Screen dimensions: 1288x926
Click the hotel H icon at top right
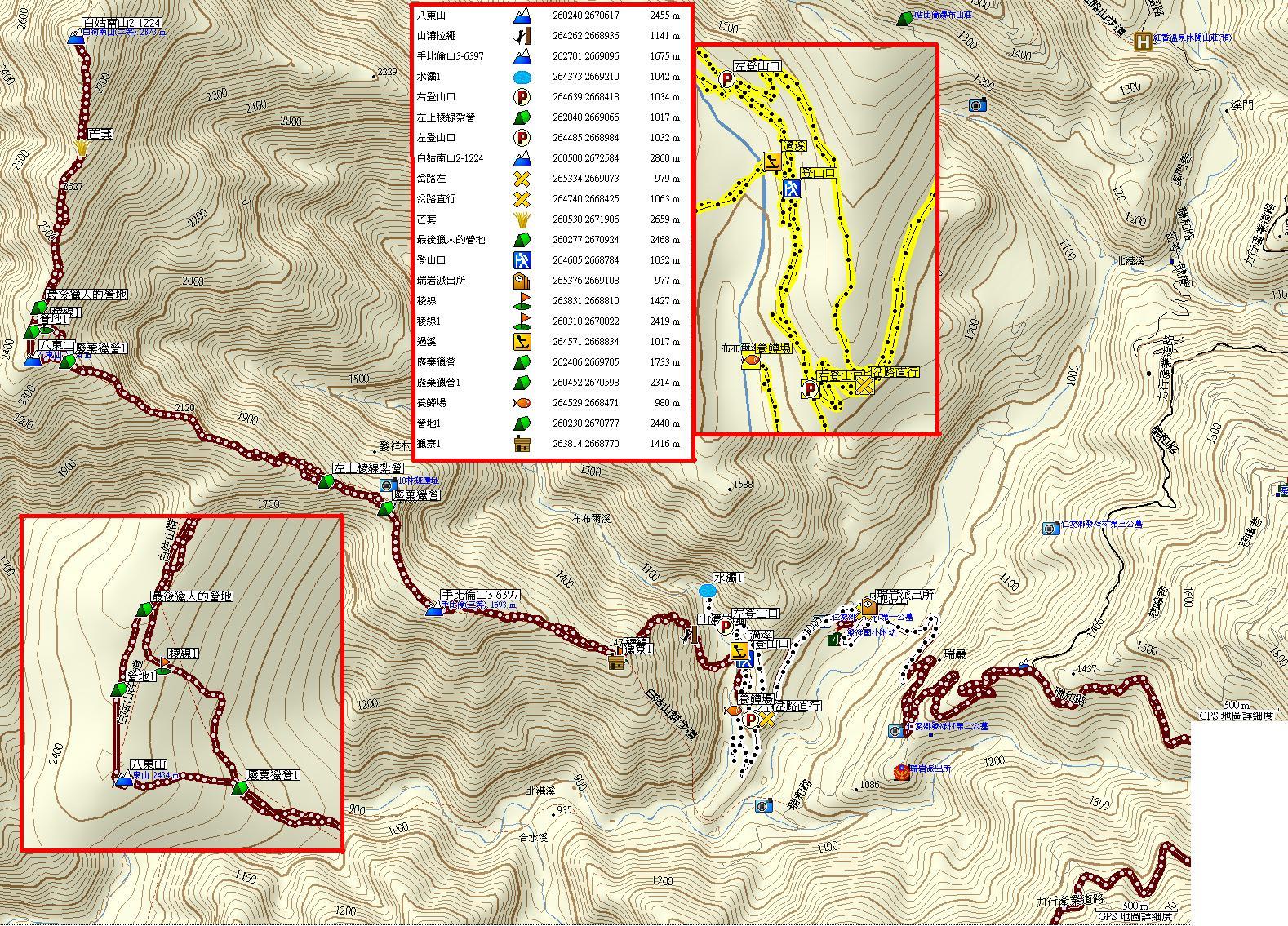(x=1145, y=40)
